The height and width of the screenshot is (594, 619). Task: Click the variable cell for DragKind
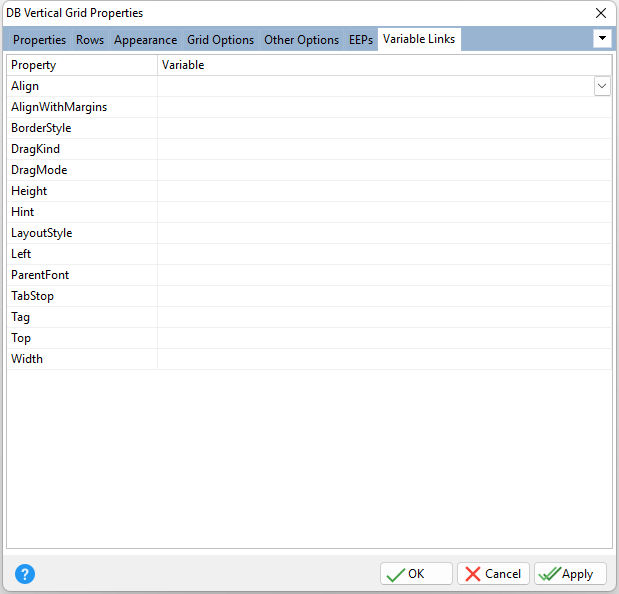[x=385, y=149]
